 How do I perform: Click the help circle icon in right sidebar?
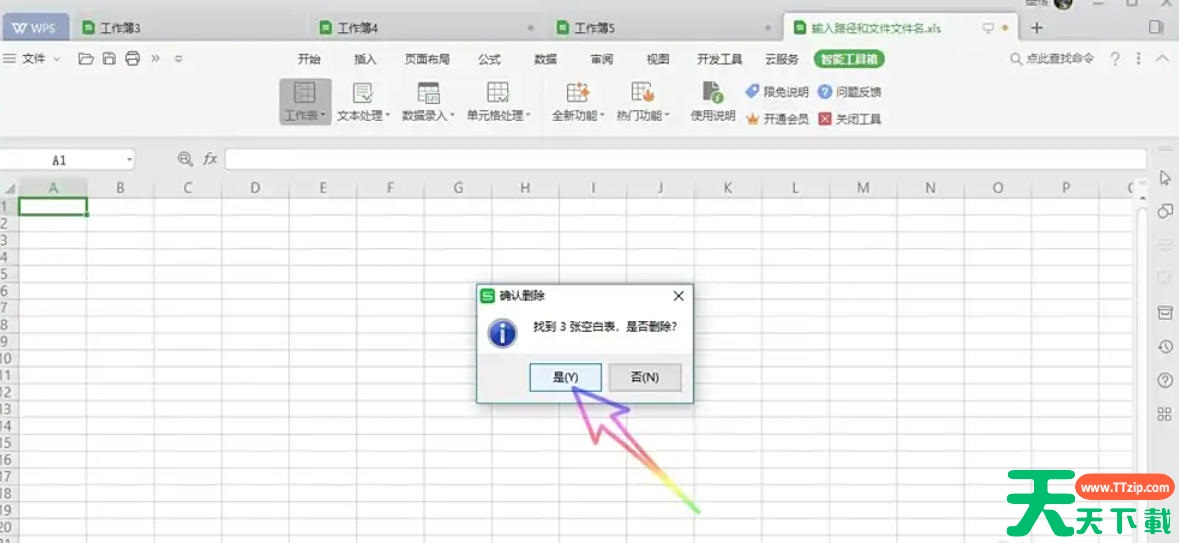[x=1165, y=381]
